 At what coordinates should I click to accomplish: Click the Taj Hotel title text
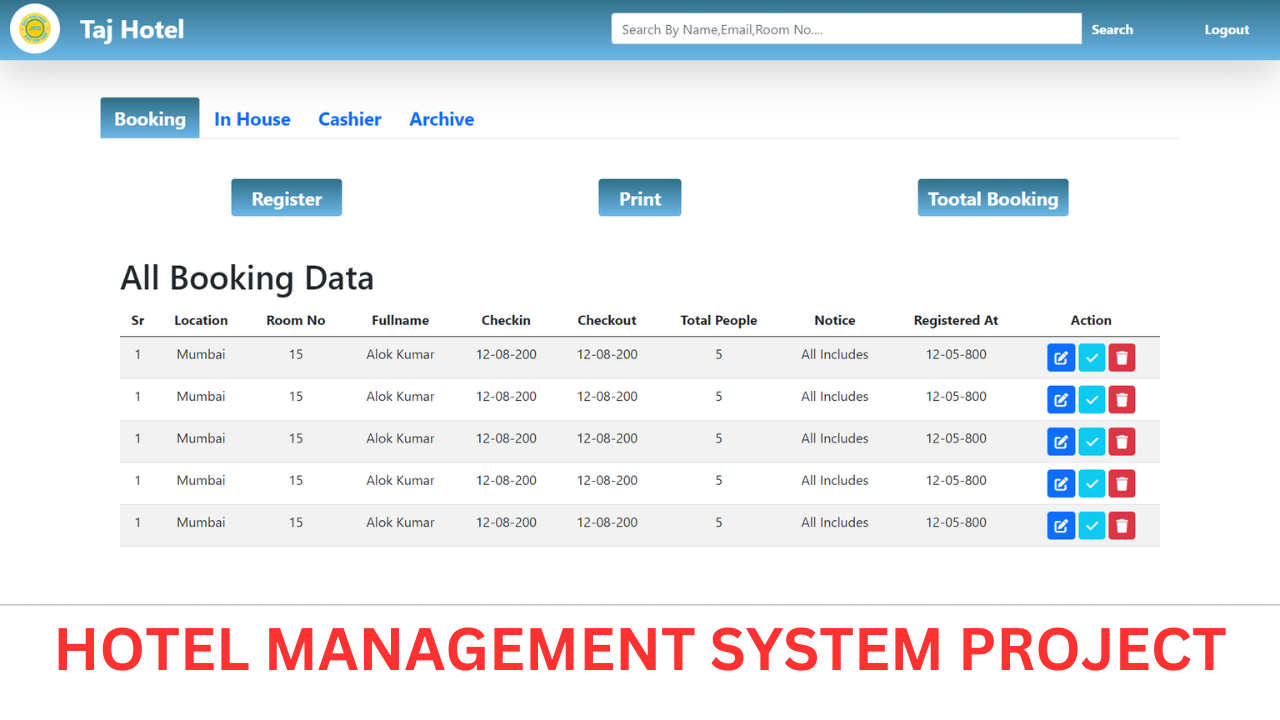tap(132, 29)
